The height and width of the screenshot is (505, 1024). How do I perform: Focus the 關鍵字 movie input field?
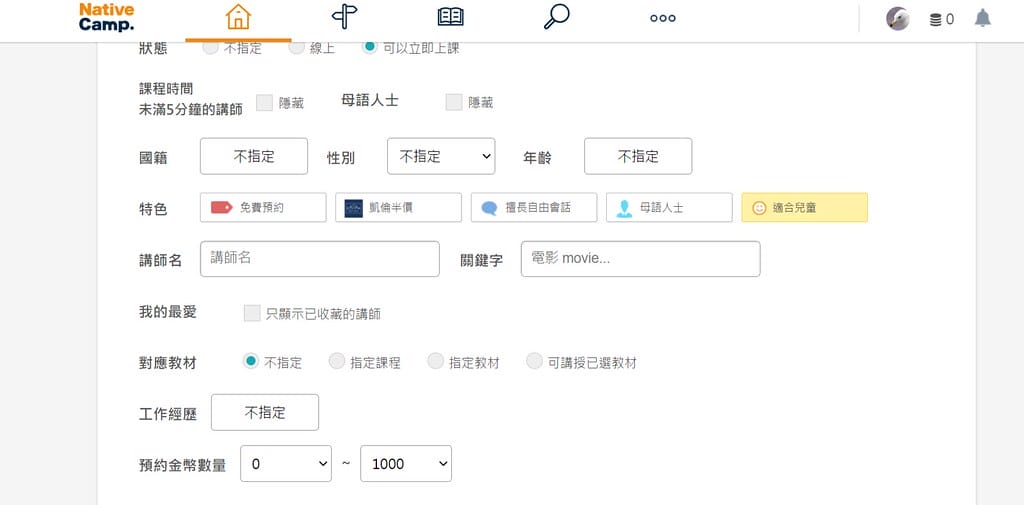tap(641, 259)
